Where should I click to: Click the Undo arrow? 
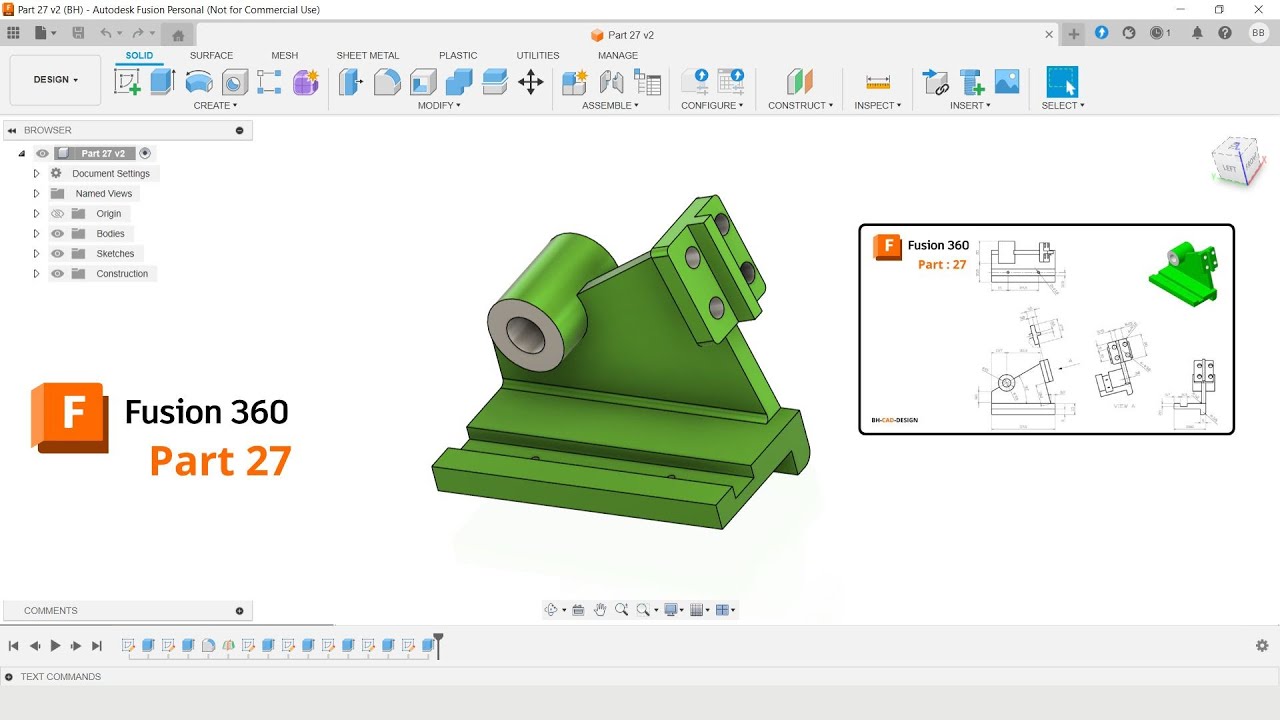106,33
